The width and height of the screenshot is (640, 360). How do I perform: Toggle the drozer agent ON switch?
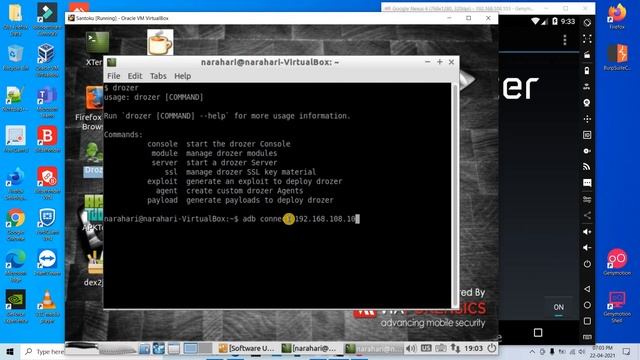pyautogui.click(x=558, y=308)
